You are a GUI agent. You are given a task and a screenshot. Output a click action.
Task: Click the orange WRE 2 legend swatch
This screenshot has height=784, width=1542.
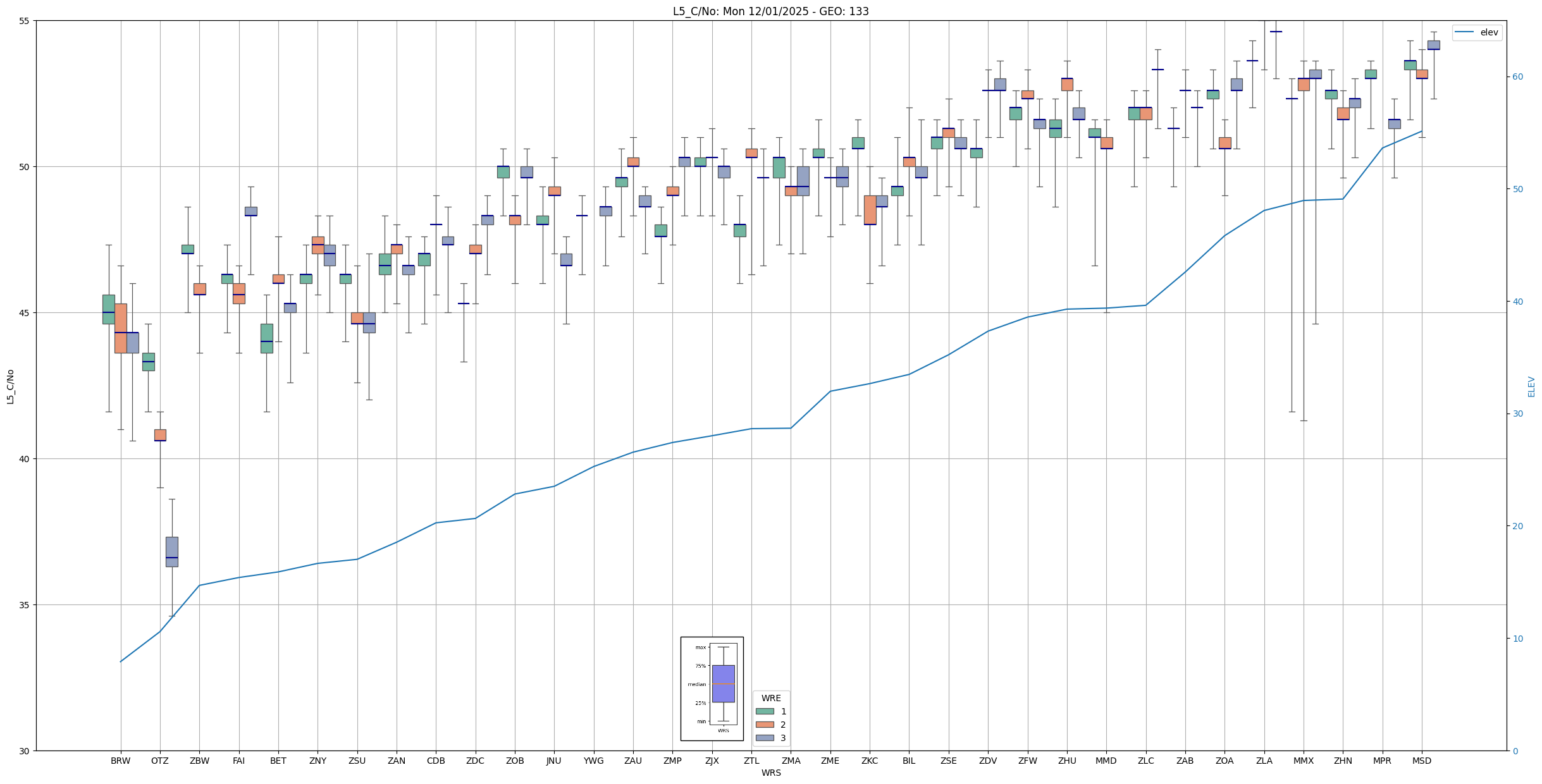tap(764, 725)
